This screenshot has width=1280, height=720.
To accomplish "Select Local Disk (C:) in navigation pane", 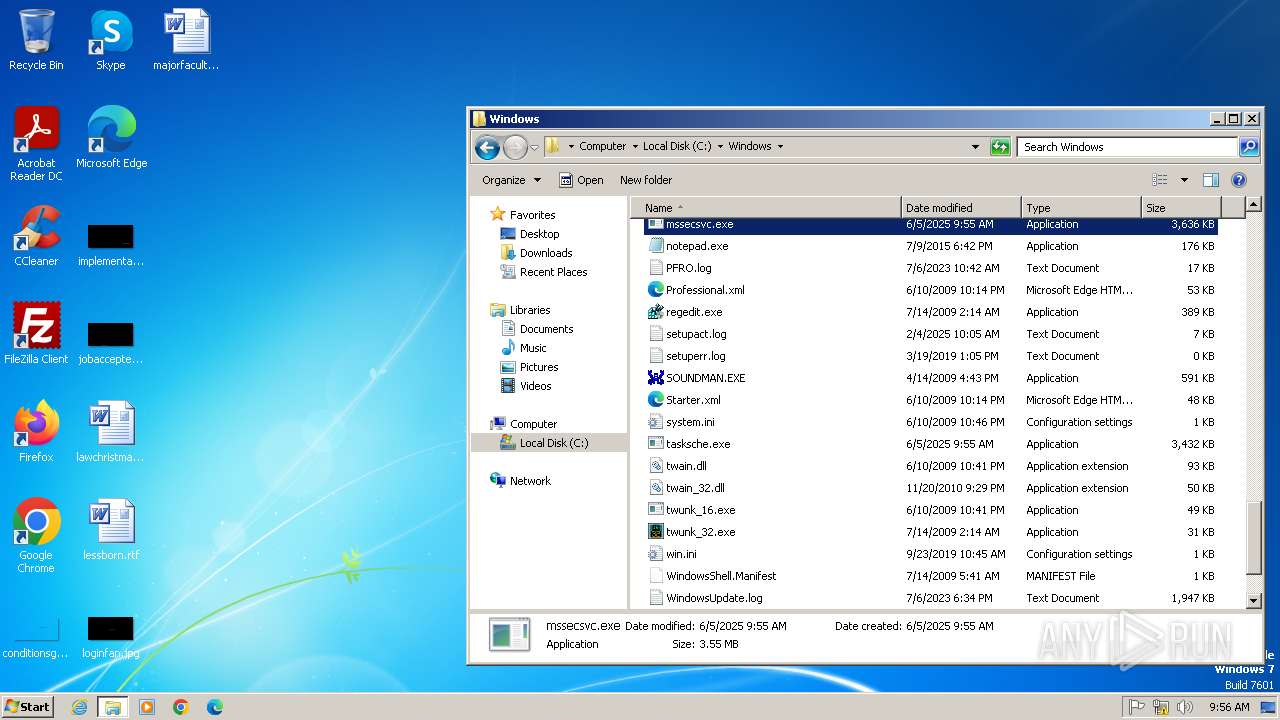I will coord(553,443).
